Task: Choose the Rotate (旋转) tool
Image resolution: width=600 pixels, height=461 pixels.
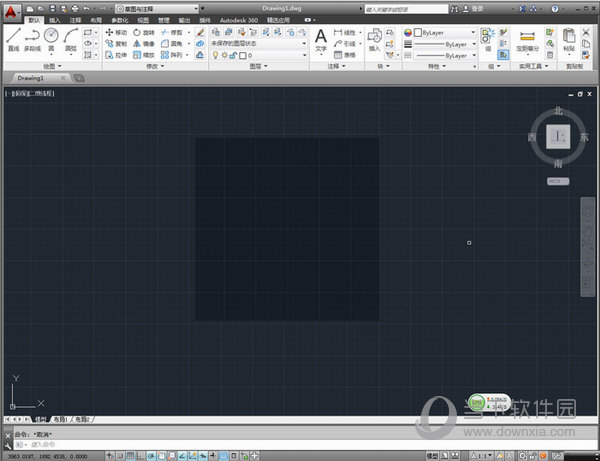Action: pos(143,33)
